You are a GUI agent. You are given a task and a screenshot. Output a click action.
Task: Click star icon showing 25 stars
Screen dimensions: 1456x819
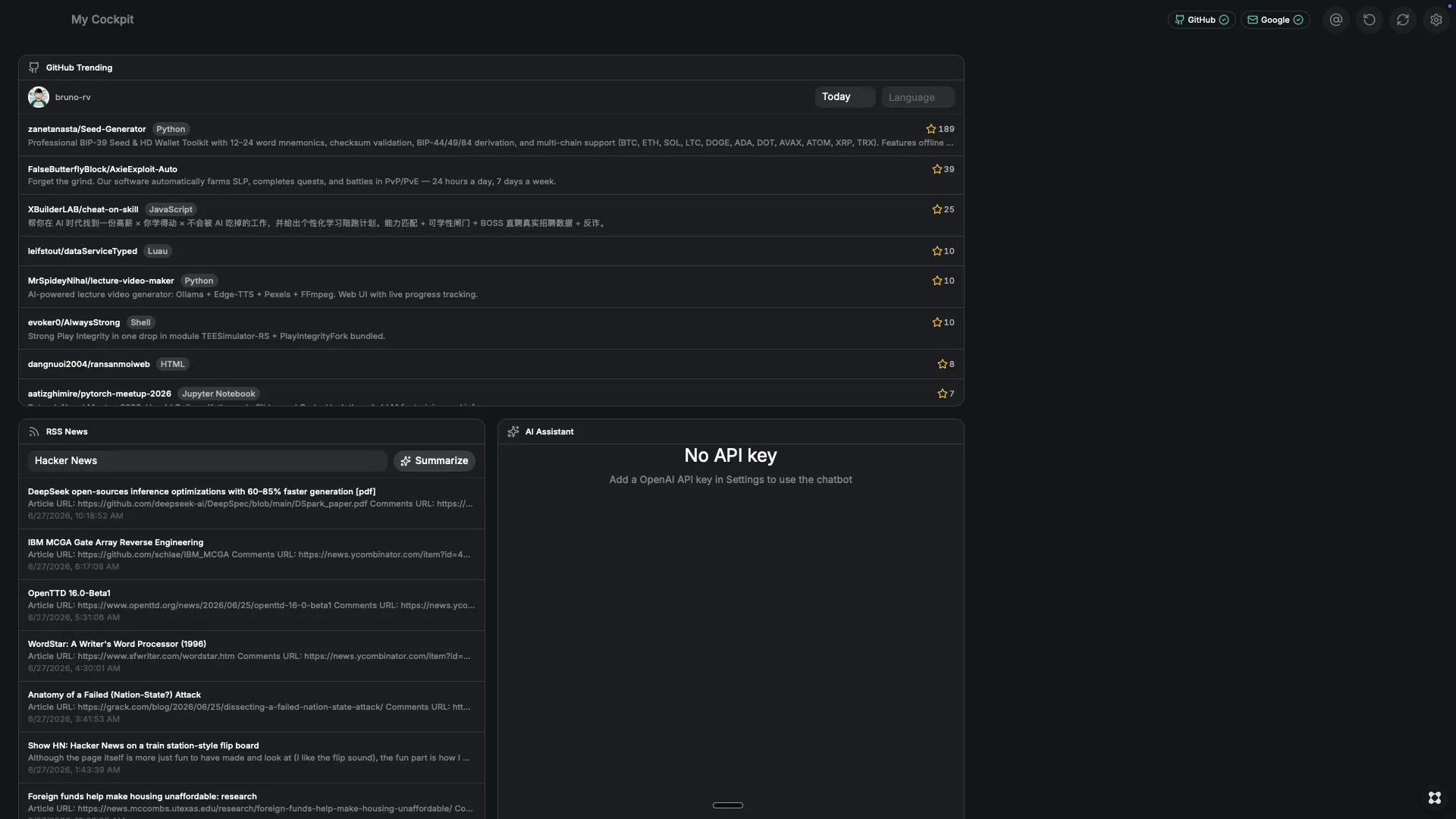pyautogui.click(x=937, y=209)
